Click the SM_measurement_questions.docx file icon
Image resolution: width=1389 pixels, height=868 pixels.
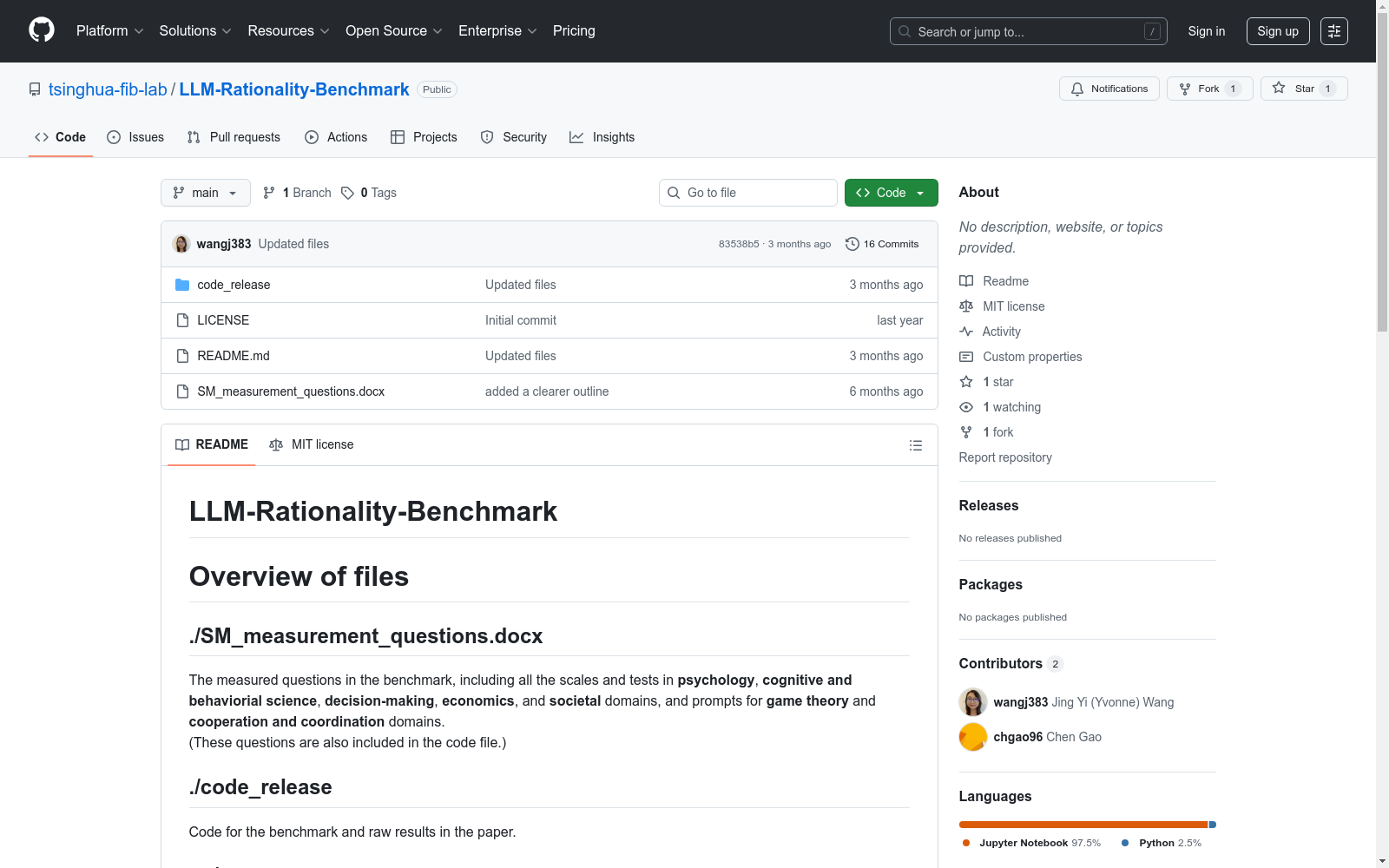182,391
